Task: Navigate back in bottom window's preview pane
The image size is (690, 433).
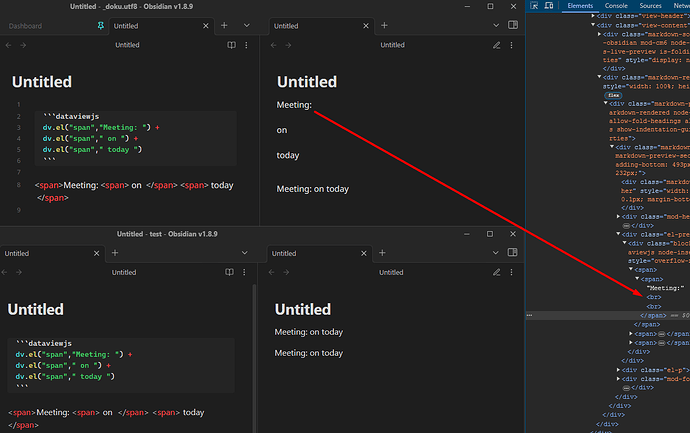Action: [x=272, y=272]
